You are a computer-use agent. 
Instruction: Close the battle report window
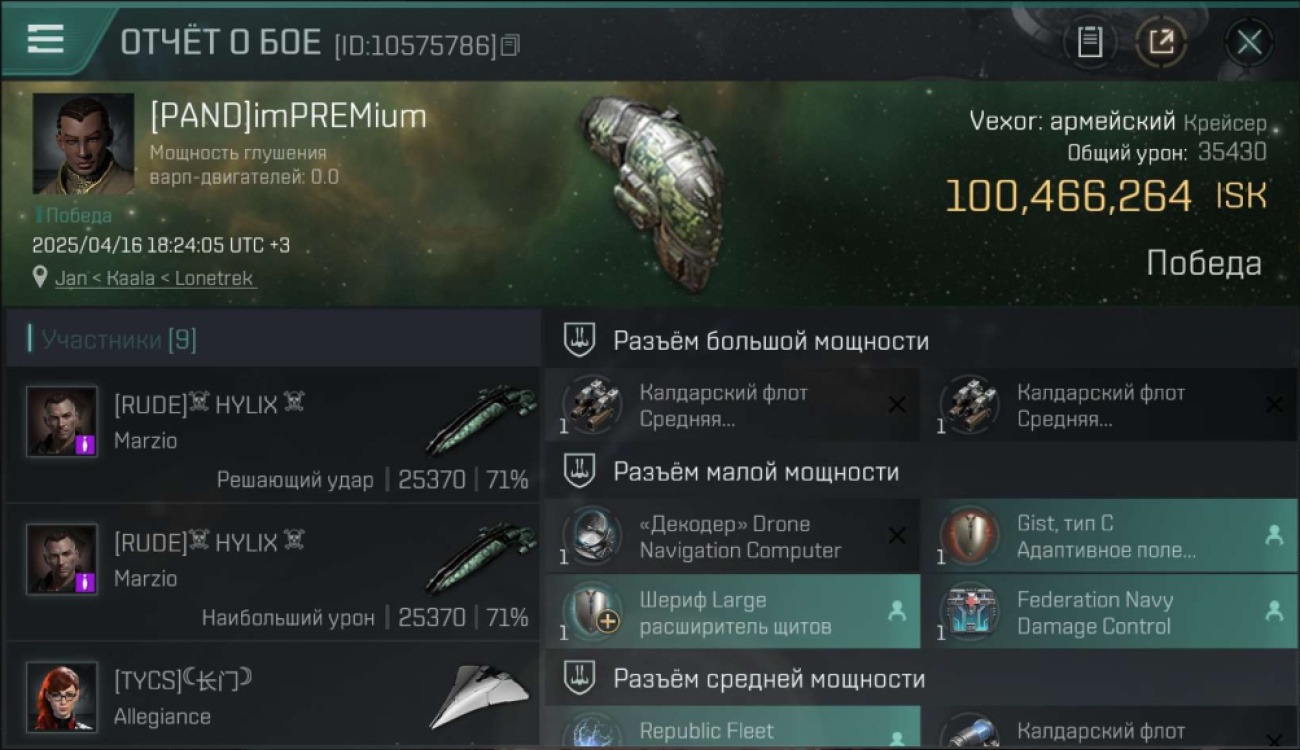click(1249, 42)
